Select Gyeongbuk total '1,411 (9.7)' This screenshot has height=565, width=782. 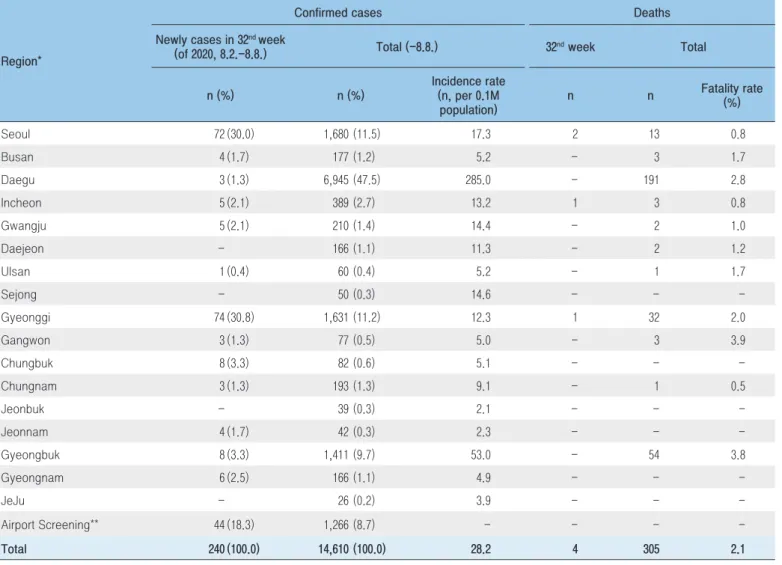349,455
